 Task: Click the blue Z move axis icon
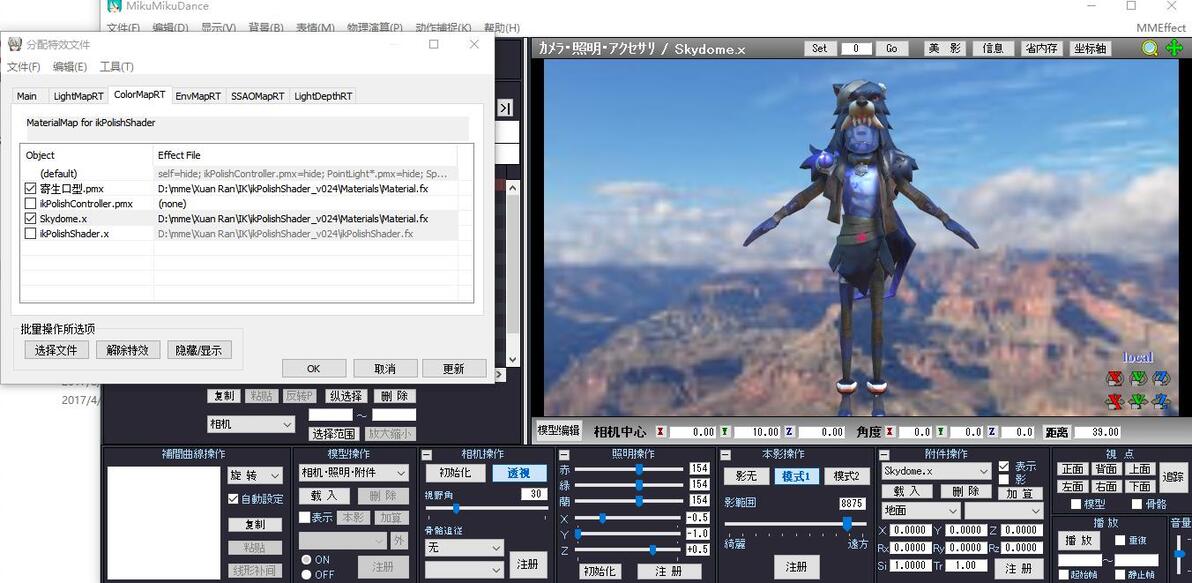coord(1161,401)
